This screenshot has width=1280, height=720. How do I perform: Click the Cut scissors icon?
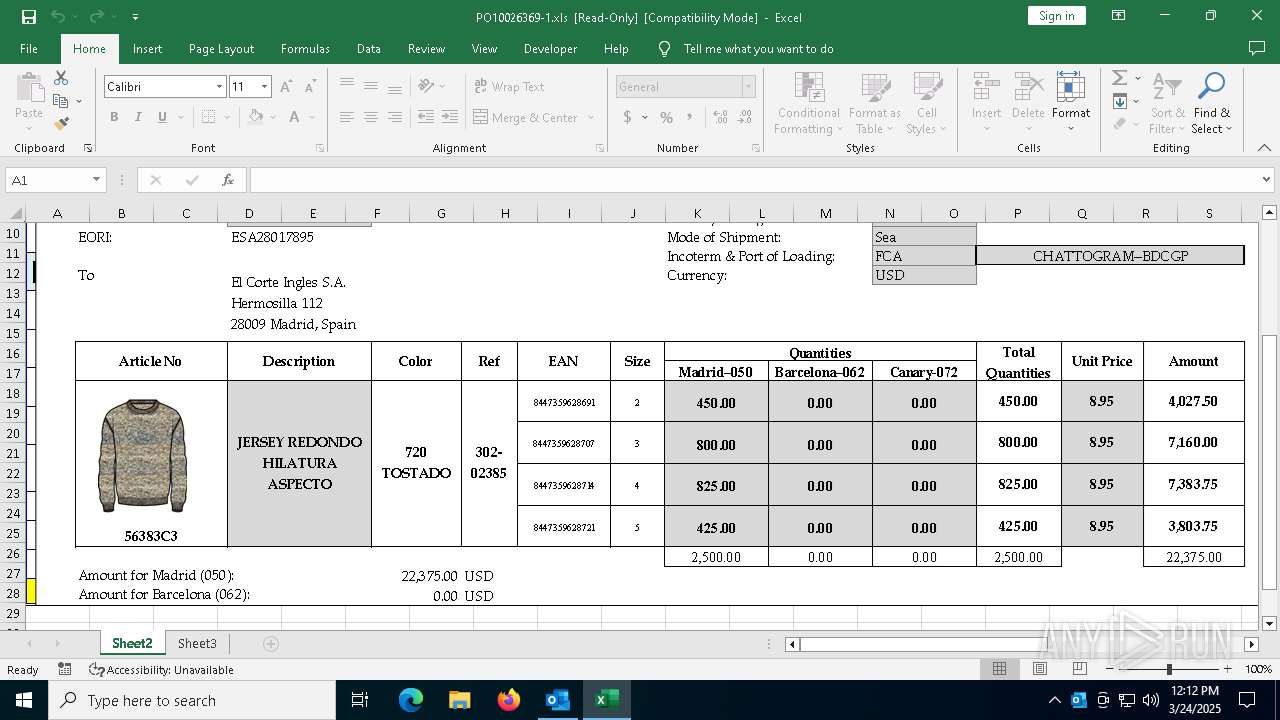point(61,78)
